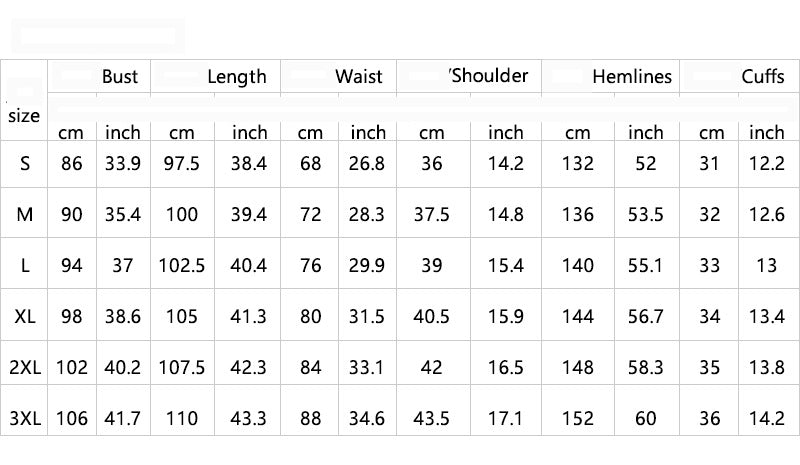The image size is (800, 465).
Task: Select the 3XL size row label
Action: pyautogui.click(x=25, y=419)
